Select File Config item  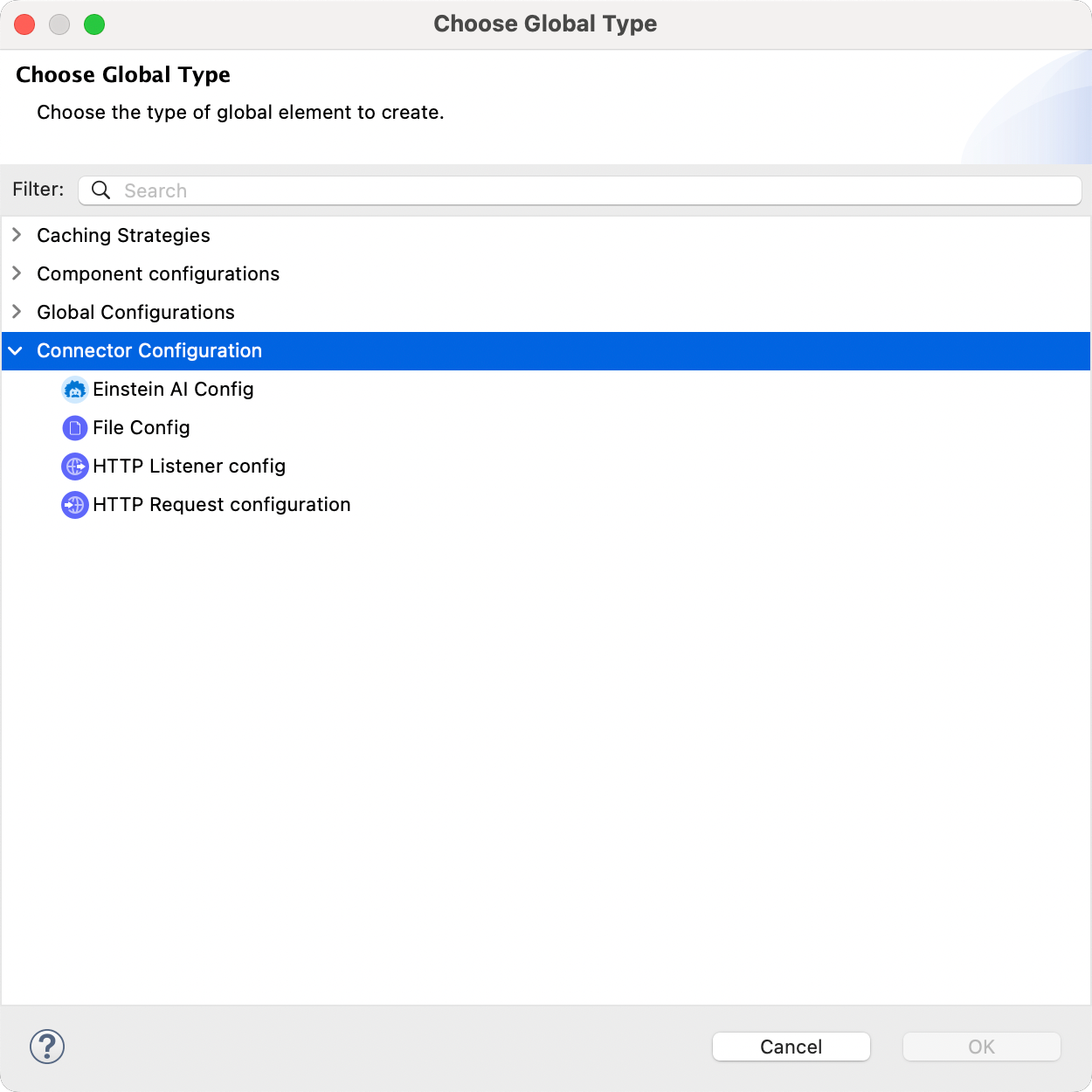coord(141,428)
